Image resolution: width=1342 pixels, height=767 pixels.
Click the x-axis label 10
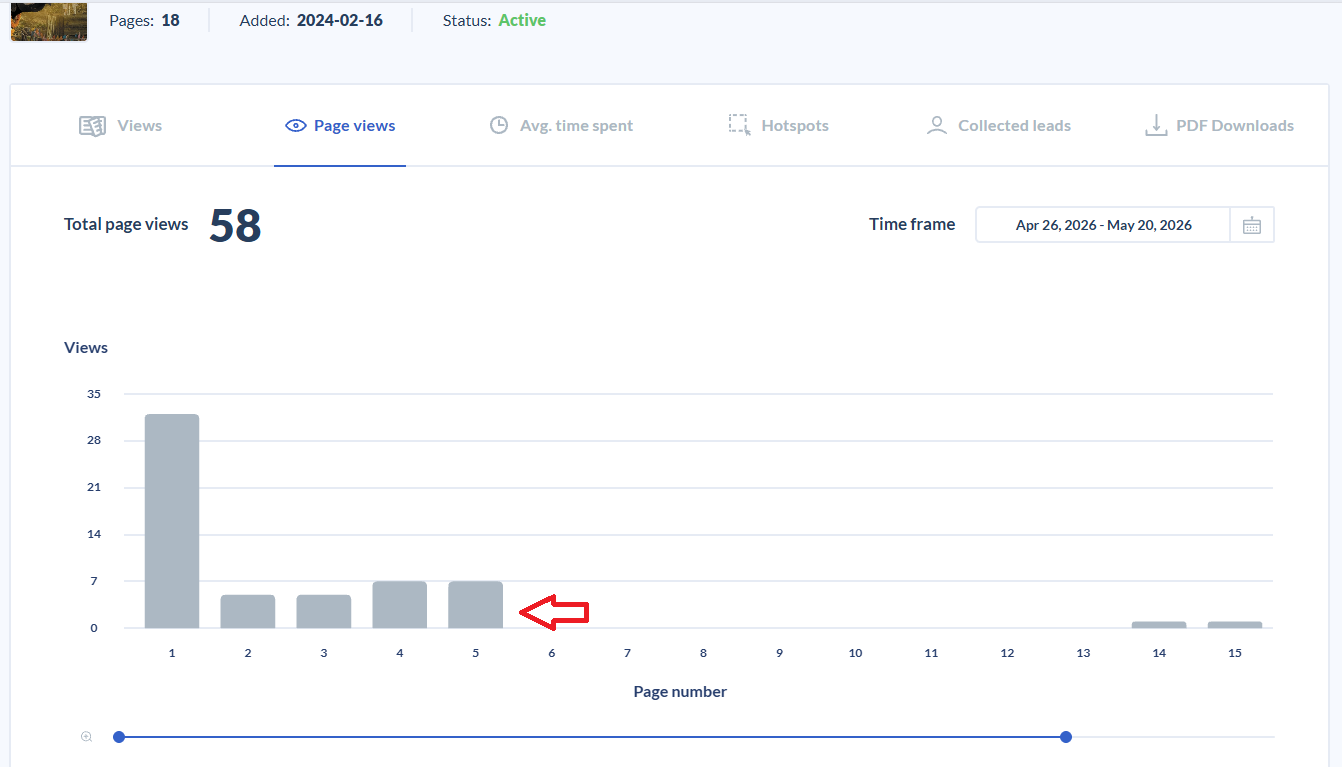(x=855, y=653)
